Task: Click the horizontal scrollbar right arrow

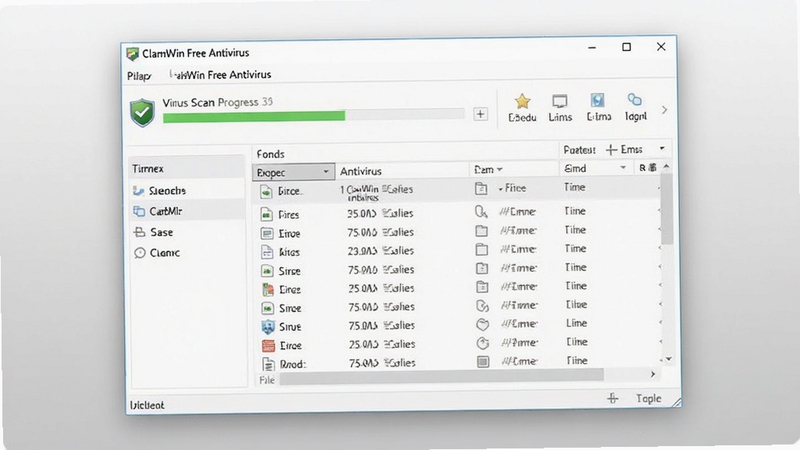Action: tap(653, 374)
